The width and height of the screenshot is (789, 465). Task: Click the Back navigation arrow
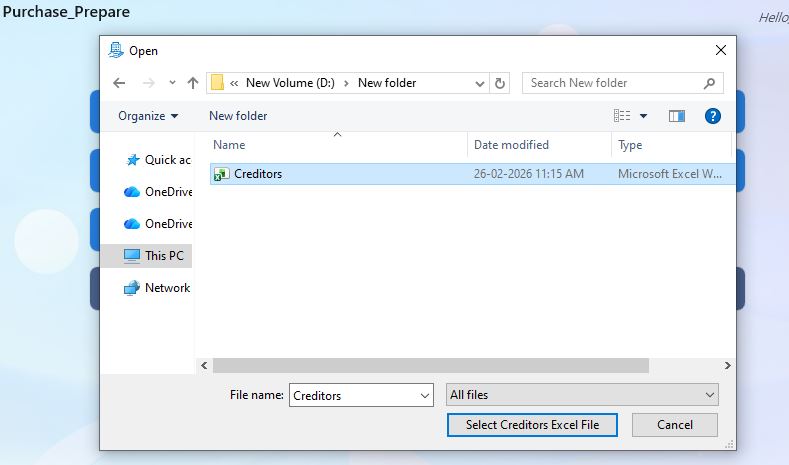pos(119,83)
